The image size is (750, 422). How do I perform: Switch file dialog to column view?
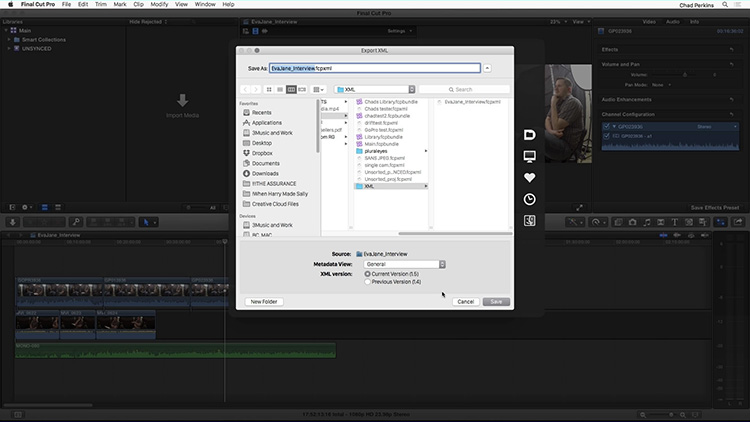tap(291, 89)
